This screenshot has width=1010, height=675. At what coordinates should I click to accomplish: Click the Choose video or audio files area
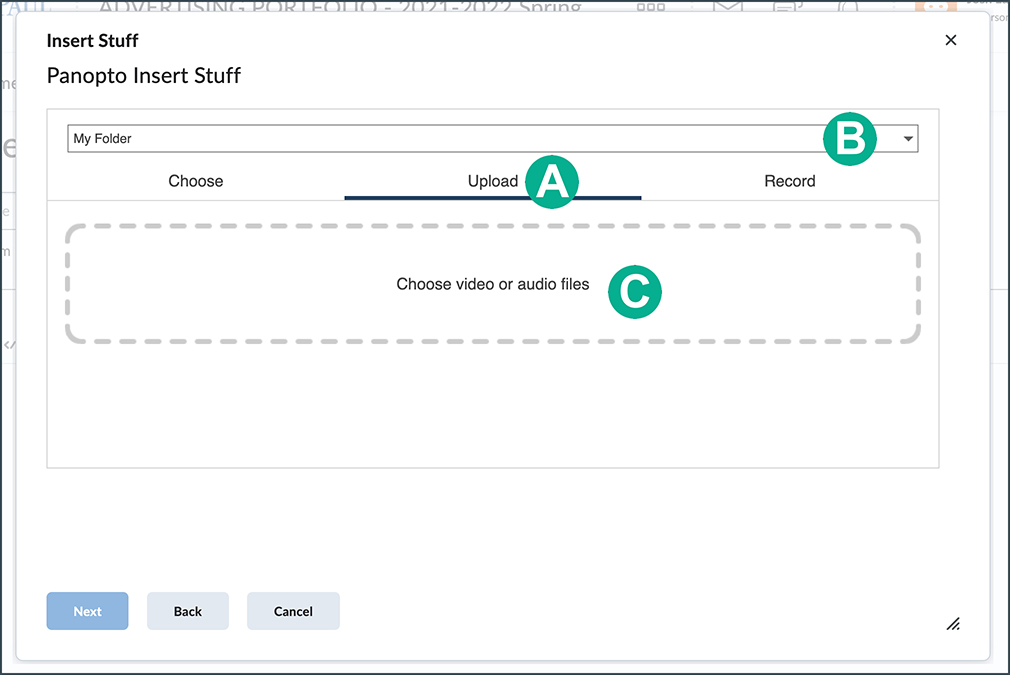(493, 284)
